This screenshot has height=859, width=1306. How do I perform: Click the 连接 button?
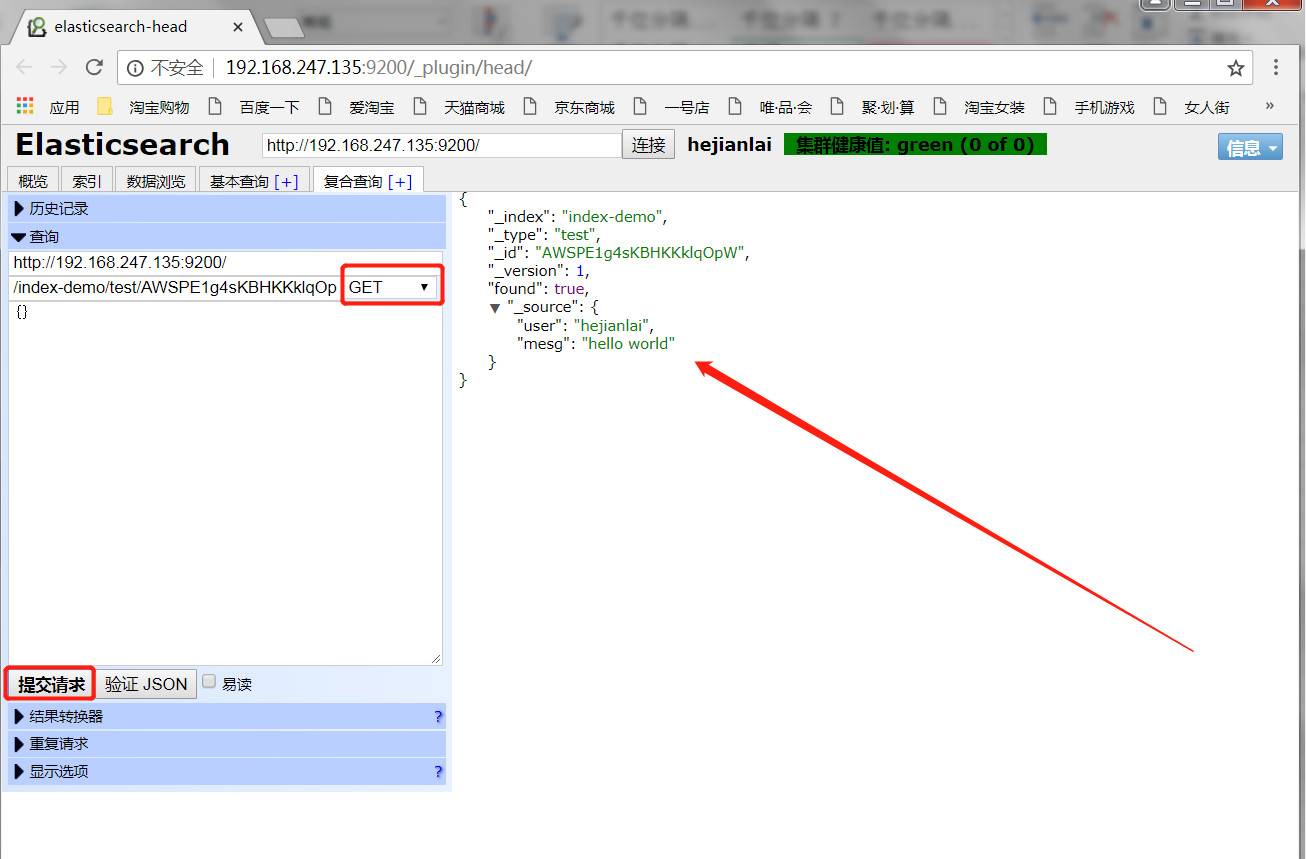tap(648, 145)
